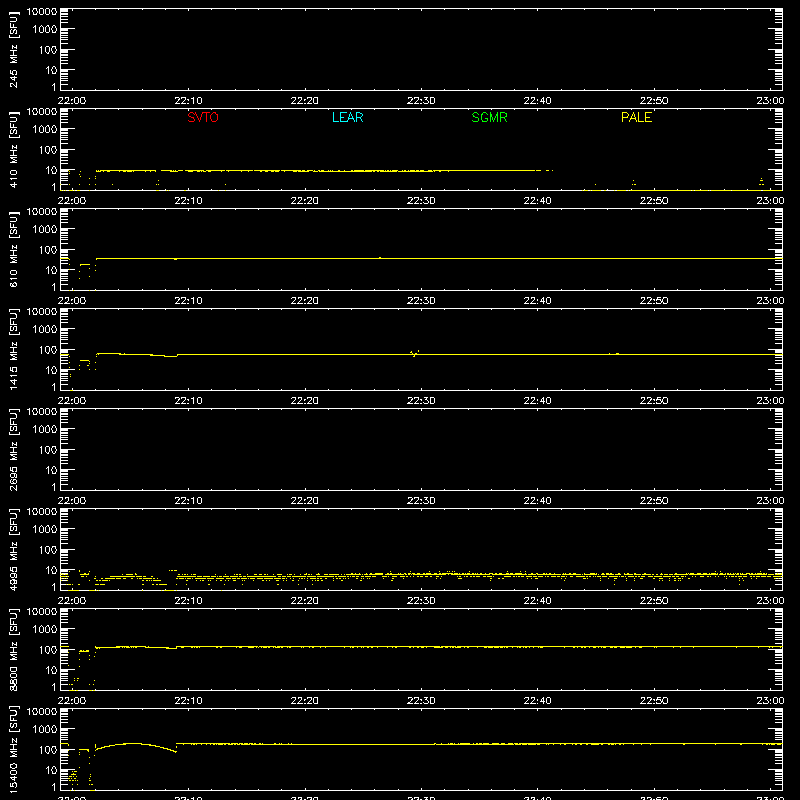Click 22:20 time label below 1415 MHz plot
The height and width of the screenshot is (800, 800).
(305, 401)
